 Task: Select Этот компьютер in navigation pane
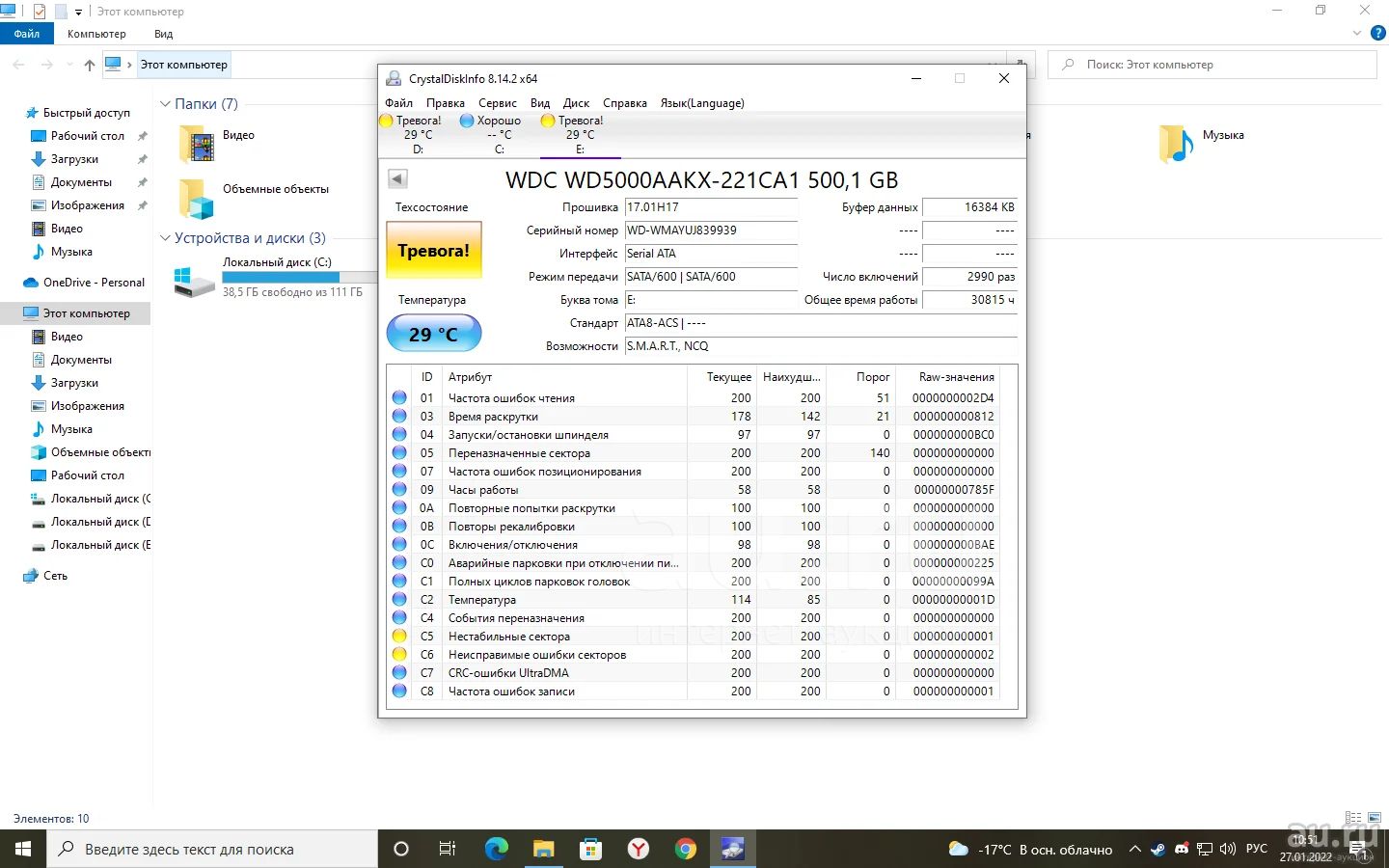tap(76, 313)
